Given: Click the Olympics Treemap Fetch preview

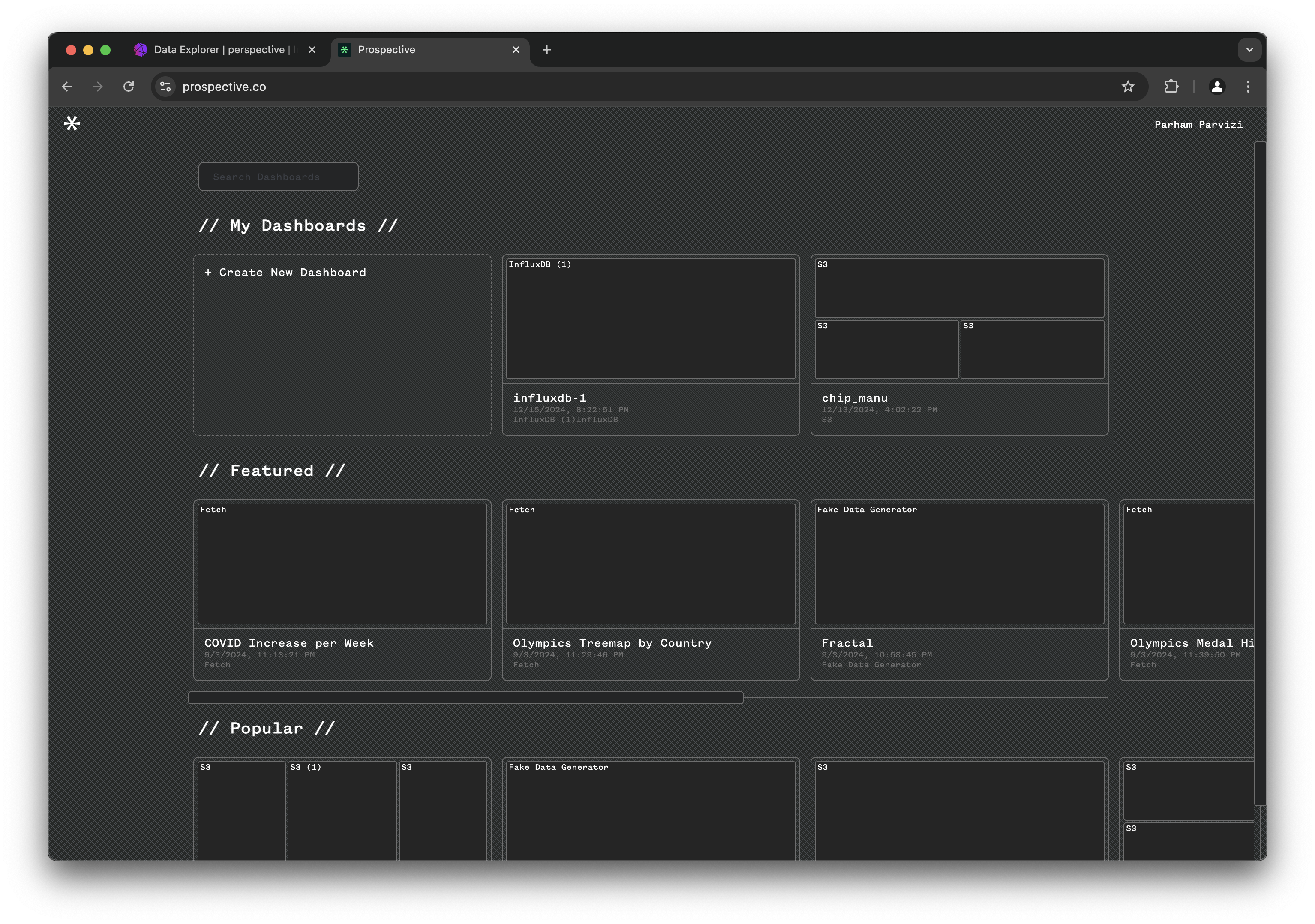Looking at the screenshot, I should pos(651,564).
